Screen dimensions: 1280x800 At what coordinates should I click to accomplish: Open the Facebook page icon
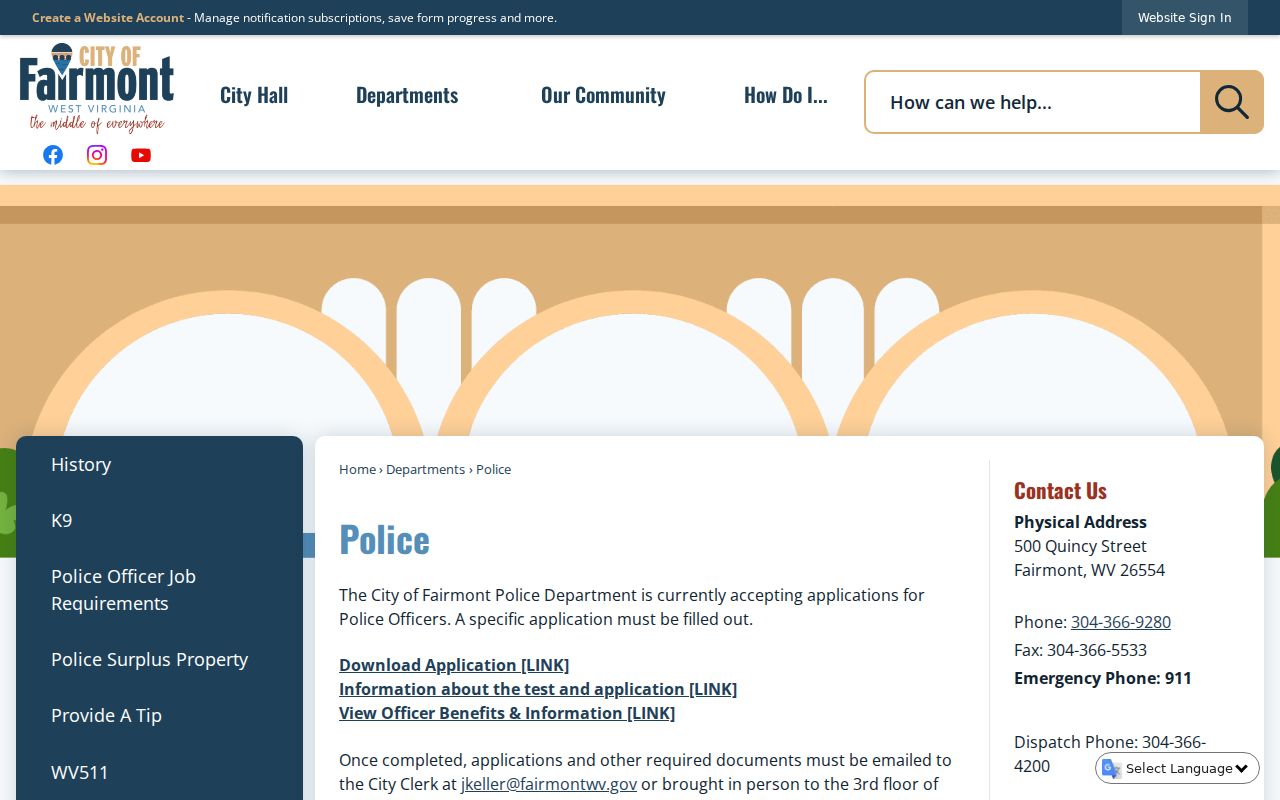click(53, 155)
